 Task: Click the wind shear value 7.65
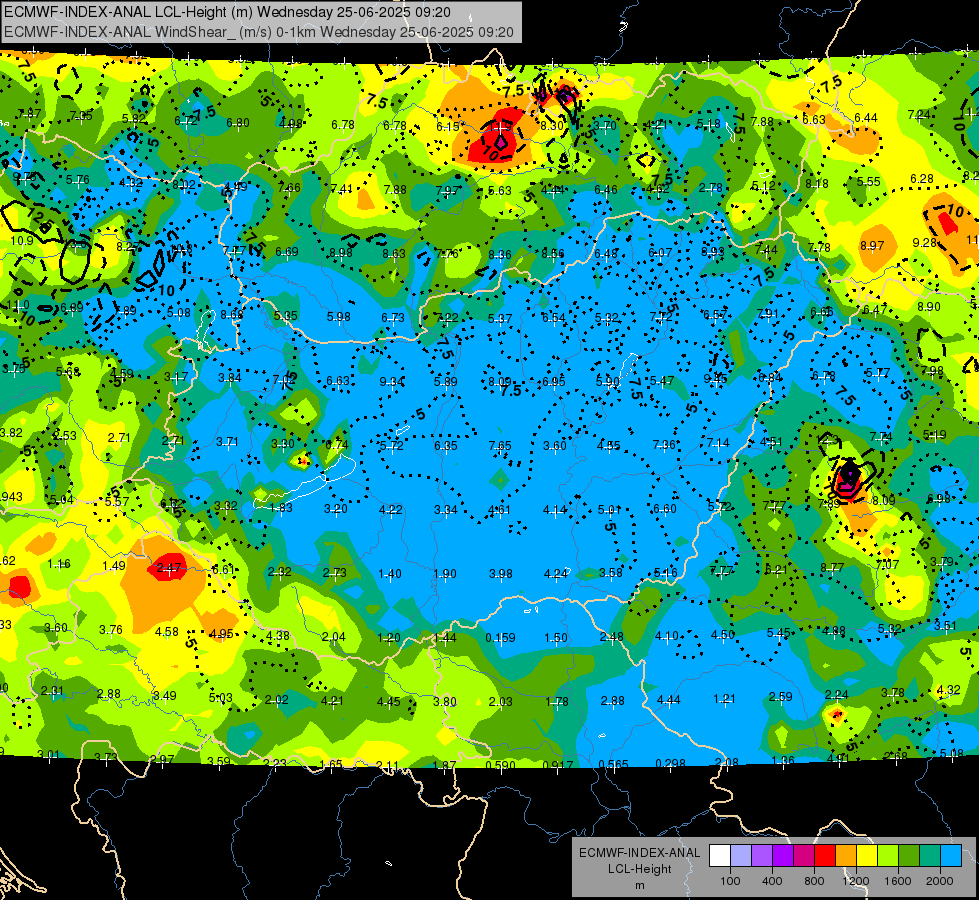click(x=500, y=445)
